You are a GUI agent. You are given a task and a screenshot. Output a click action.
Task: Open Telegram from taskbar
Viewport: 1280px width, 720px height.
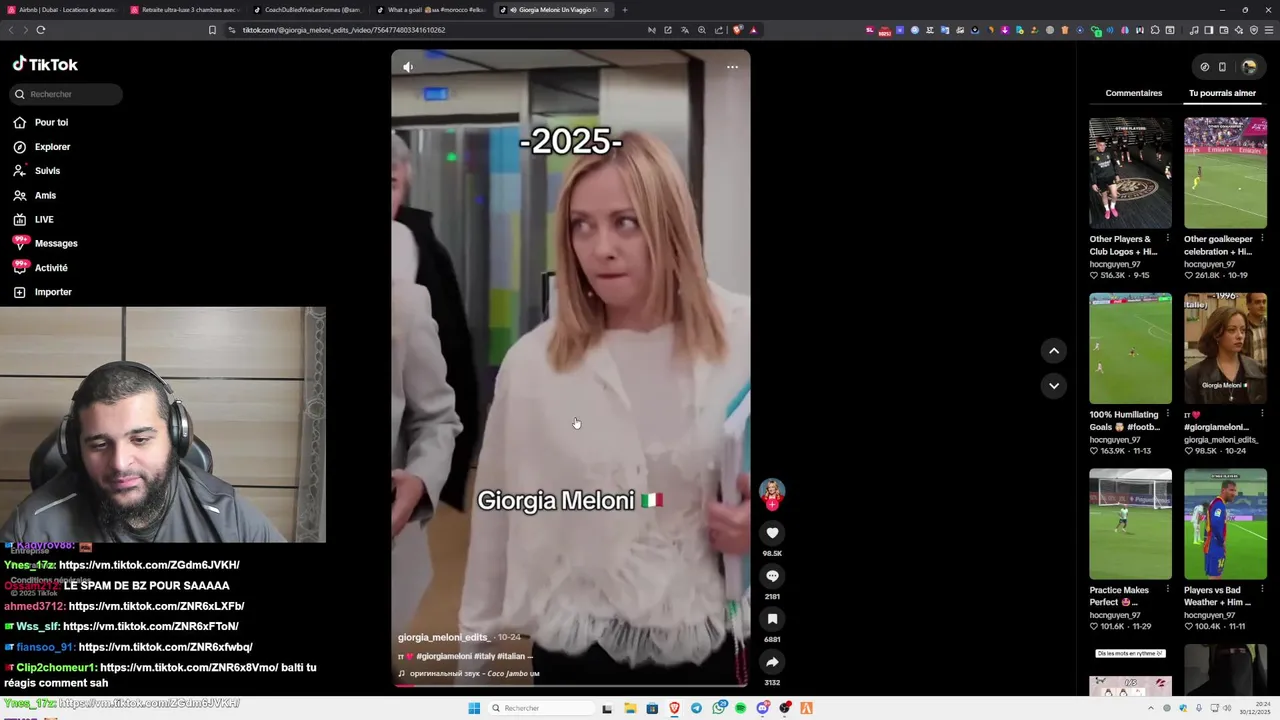tap(696, 708)
